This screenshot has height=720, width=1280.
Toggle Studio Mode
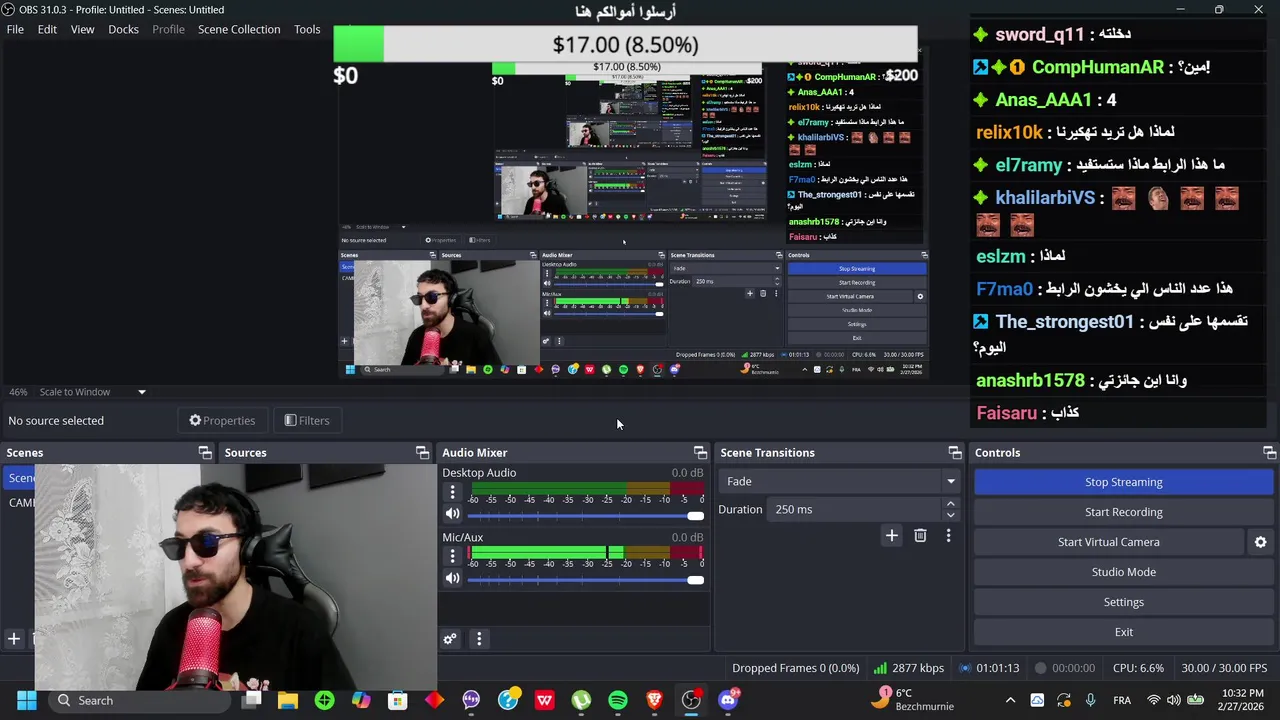[x=1123, y=572]
